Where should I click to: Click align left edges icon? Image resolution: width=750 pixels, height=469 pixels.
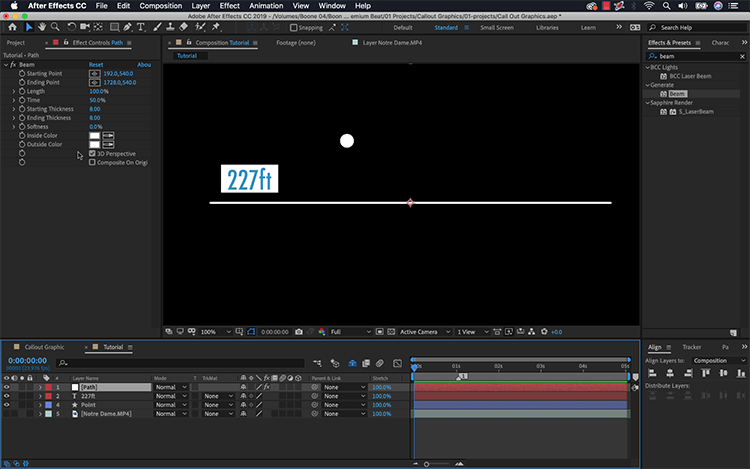[652, 373]
